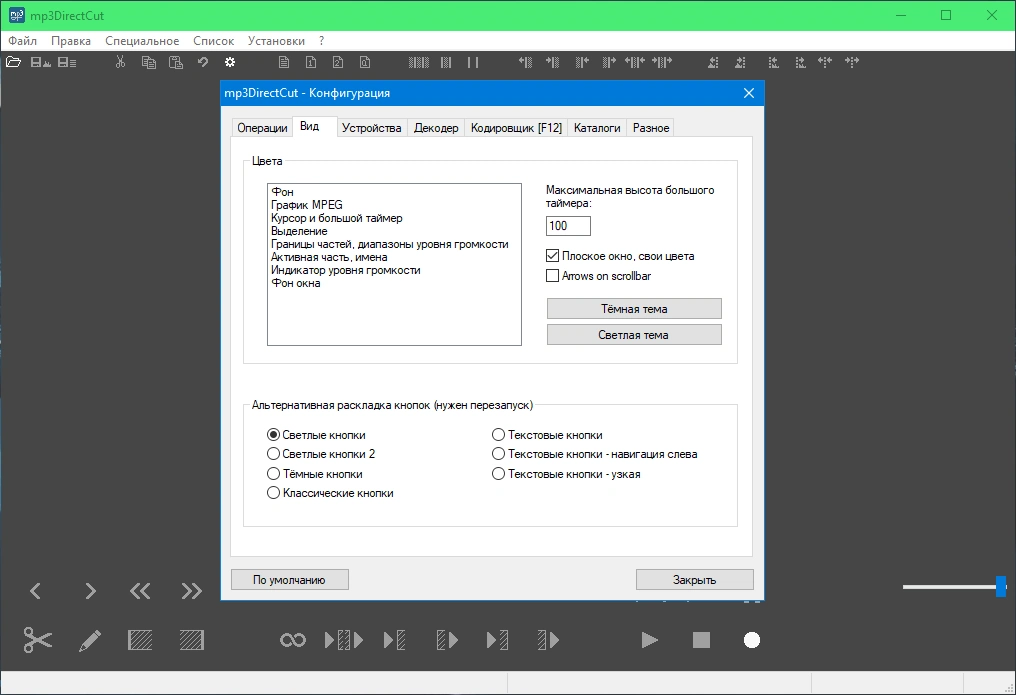Switch to the Кодировщик [F12] tab
This screenshot has width=1016, height=695.
click(x=516, y=128)
